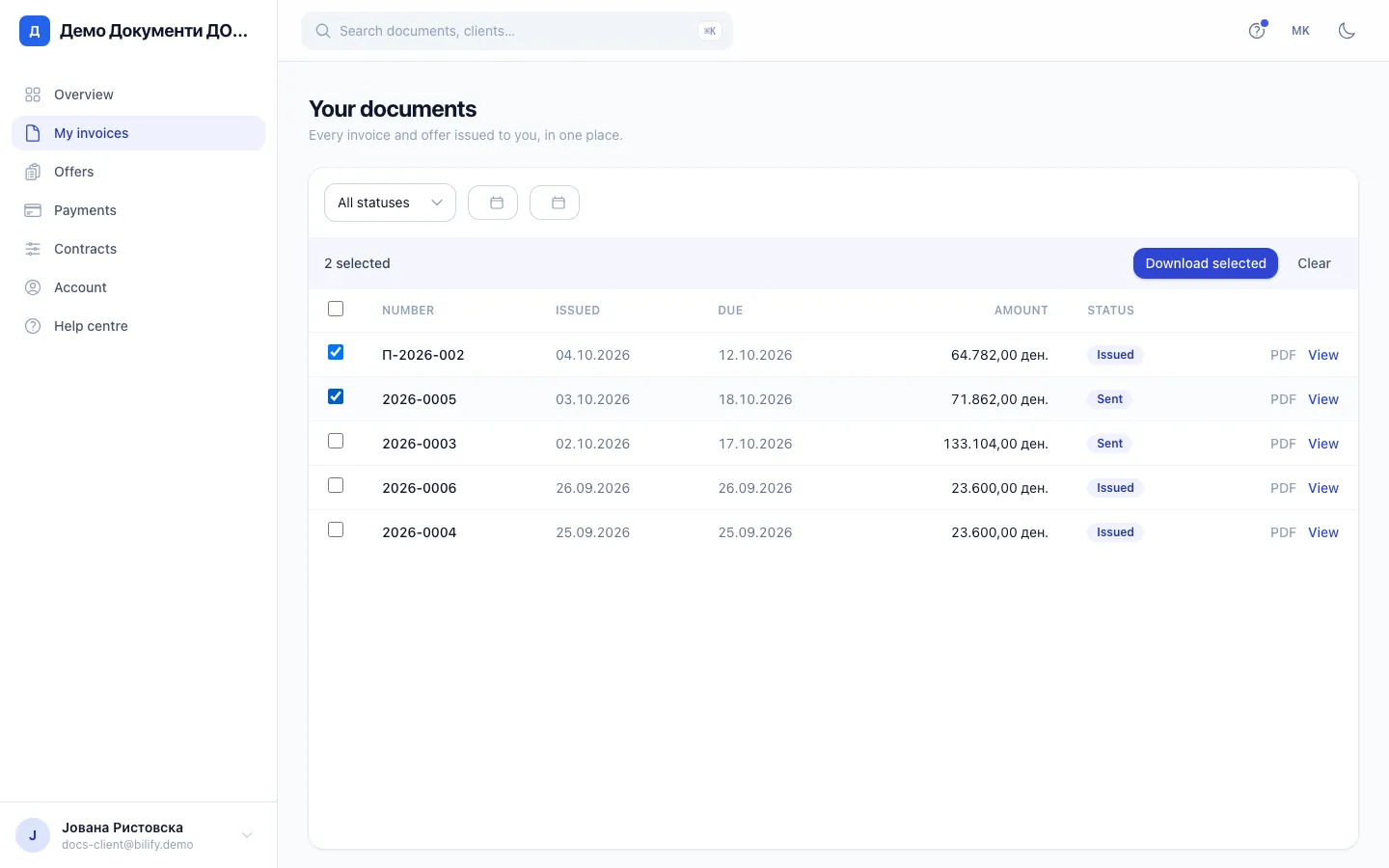Click the Payments card icon
1389x868 pixels.
[33, 210]
